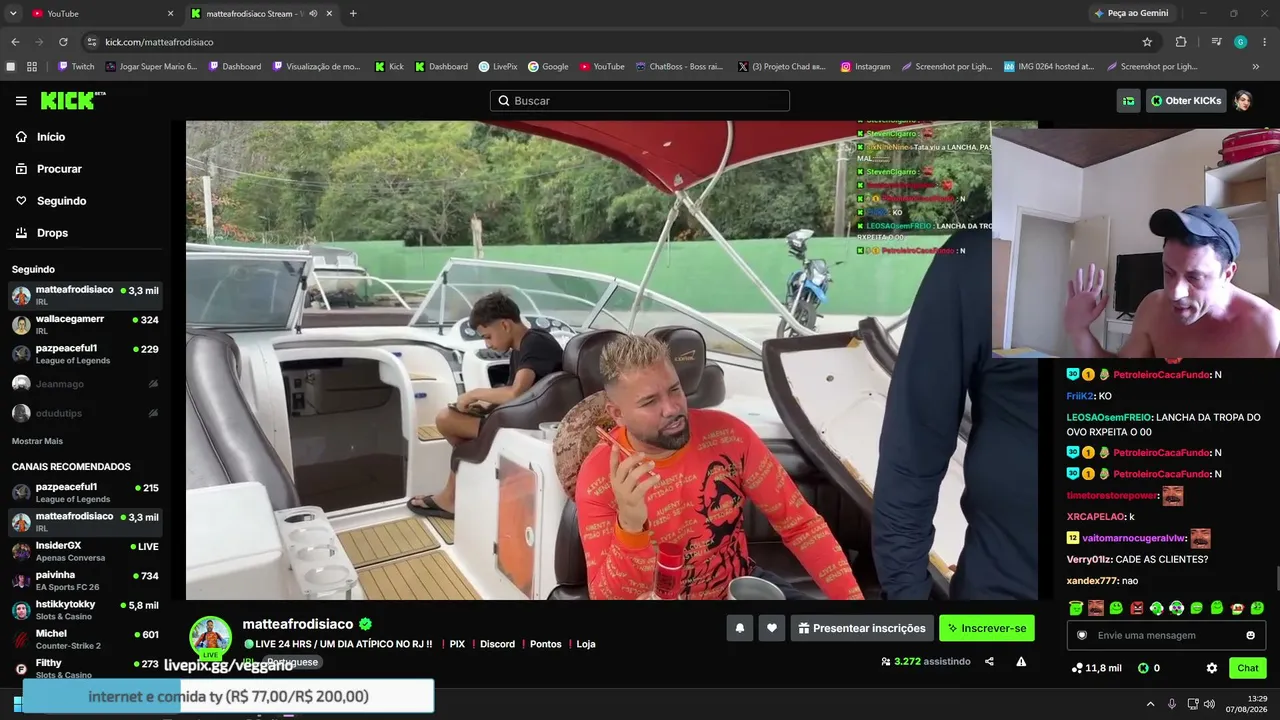The width and height of the screenshot is (1280, 720).
Task: Open the taskbar network icon
Action: click(1192, 704)
